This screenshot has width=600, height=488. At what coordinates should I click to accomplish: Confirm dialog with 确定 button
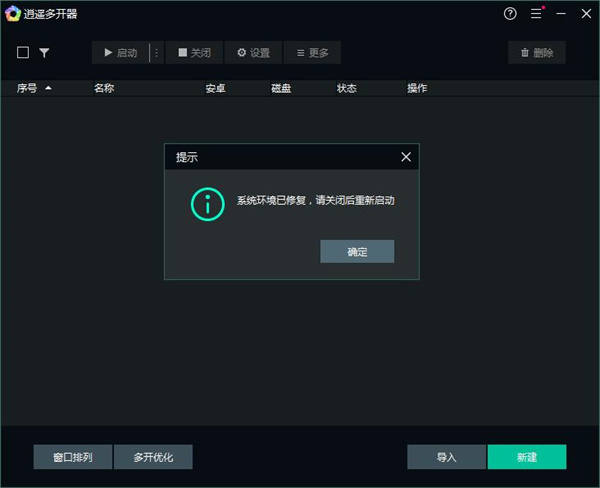click(x=357, y=251)
